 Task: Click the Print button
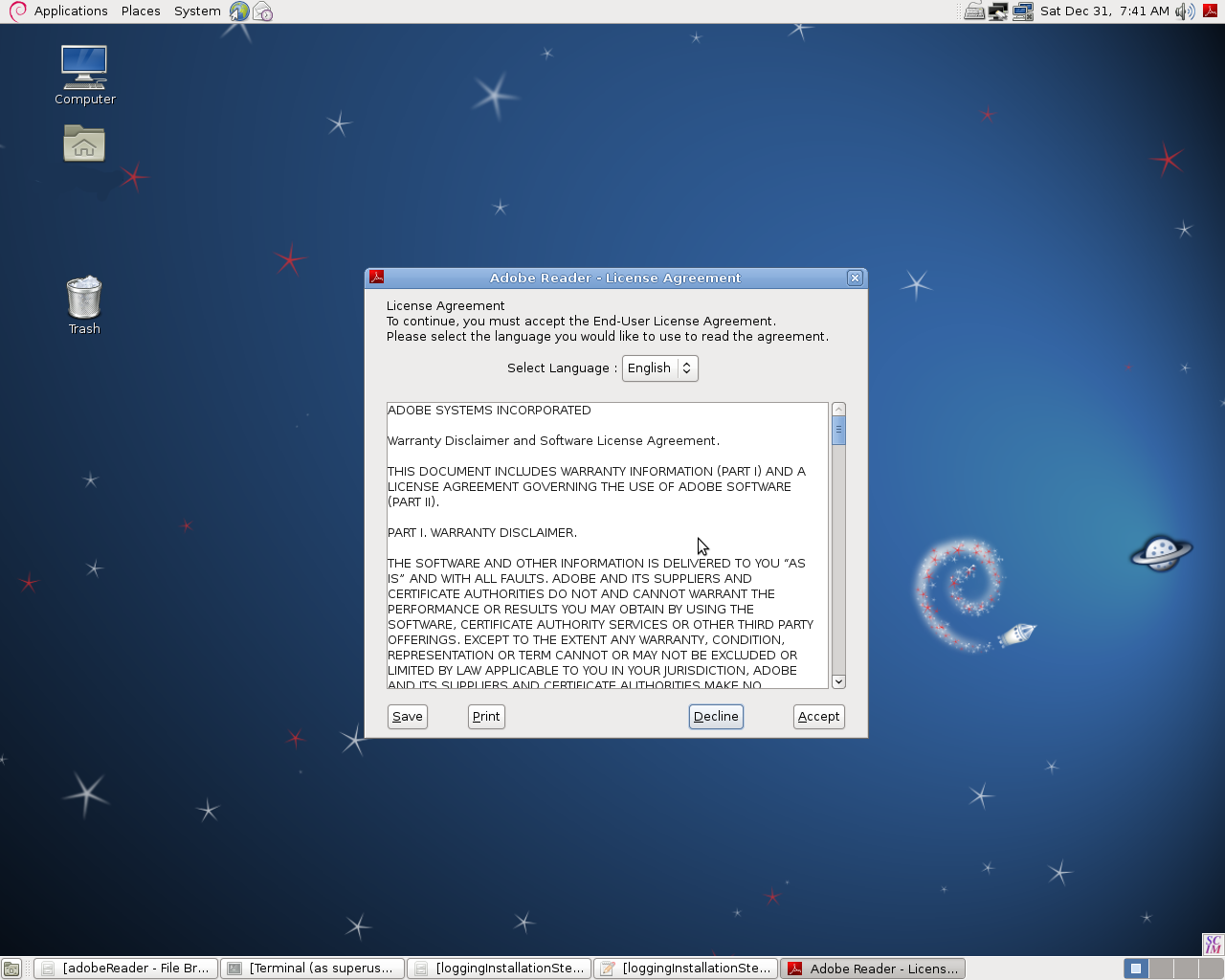coord(486,717)
